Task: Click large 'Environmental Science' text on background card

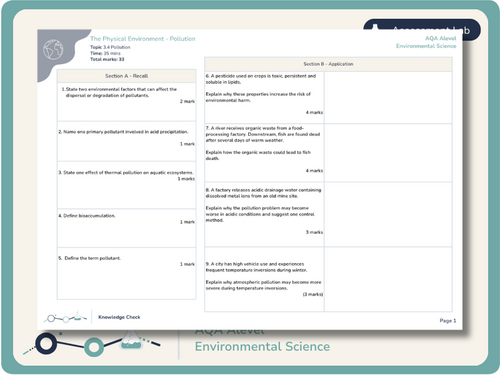Action: point(263,347)
